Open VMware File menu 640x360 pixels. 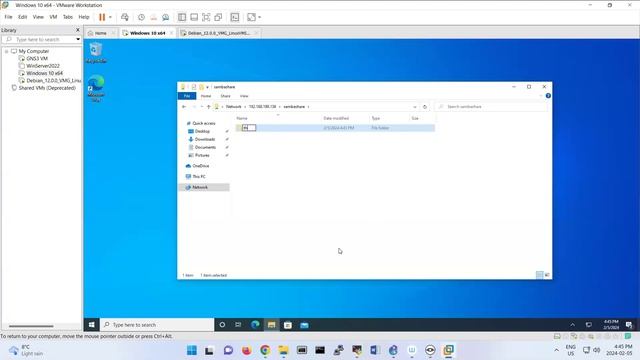tap(8, 17)
